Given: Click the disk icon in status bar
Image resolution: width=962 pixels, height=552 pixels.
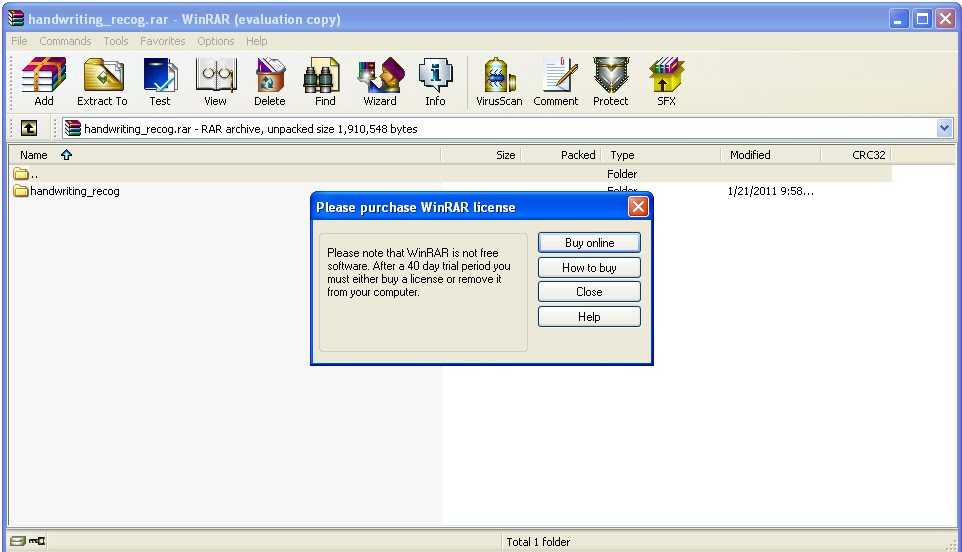Looking at the screenshot, I should [x=18, y=541].
